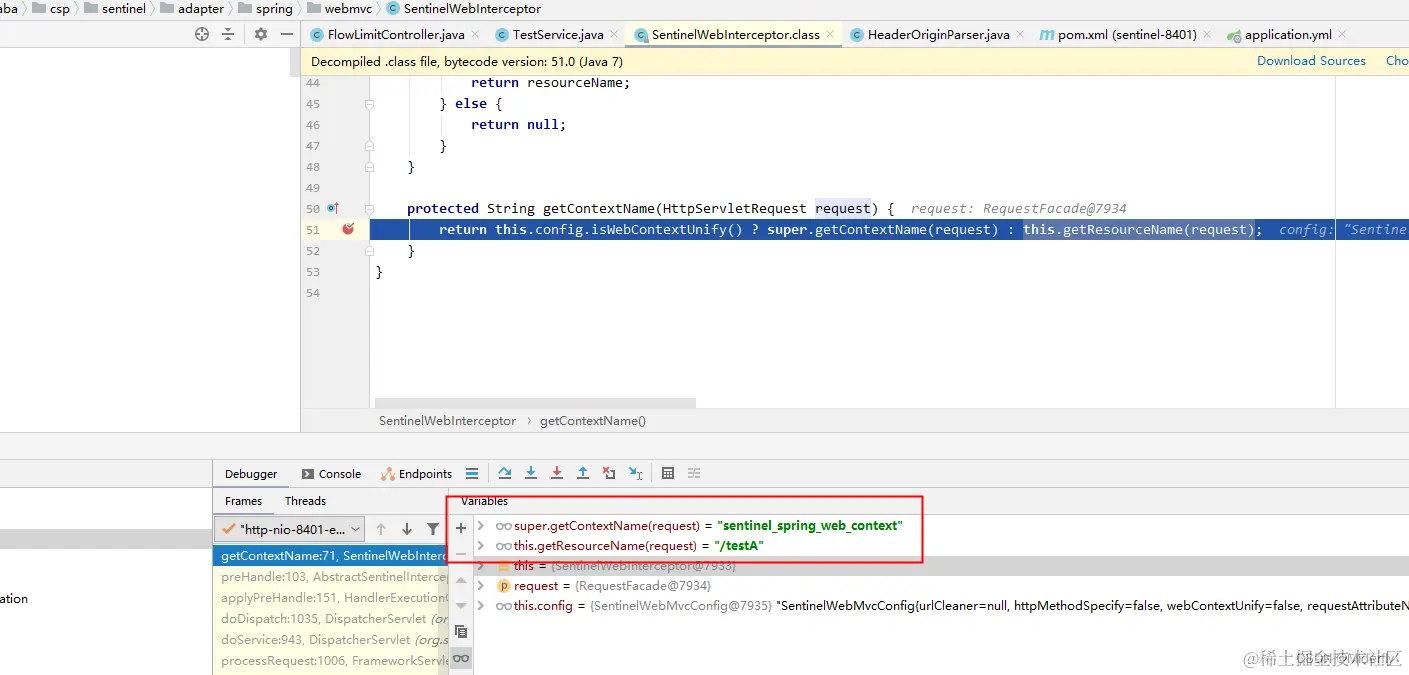Screen dimensions: 1409x675
Task: Click the frames filter funnel icon
Action: click(433, 529)
